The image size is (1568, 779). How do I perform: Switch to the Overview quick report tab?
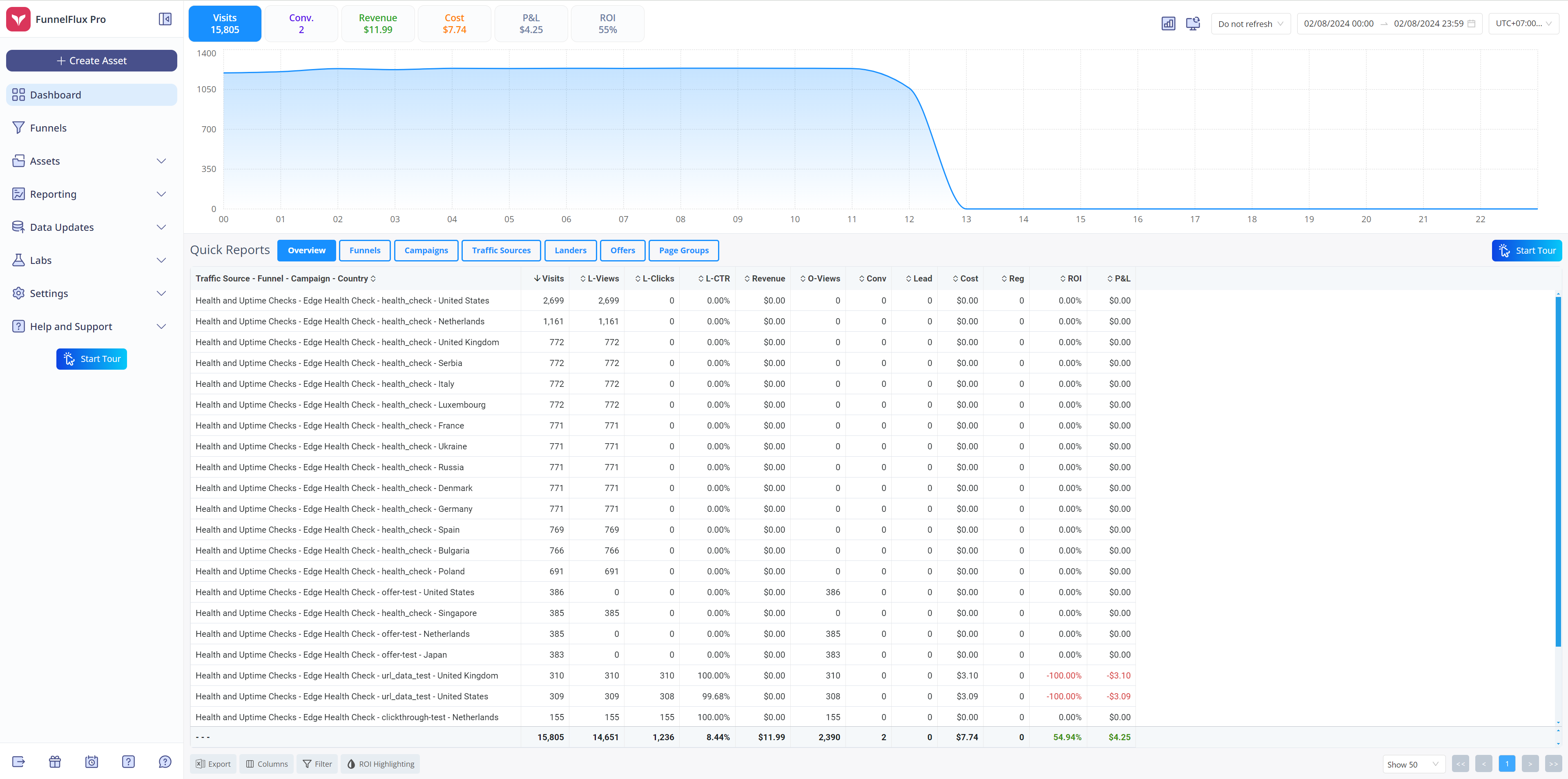click(306, 250)
